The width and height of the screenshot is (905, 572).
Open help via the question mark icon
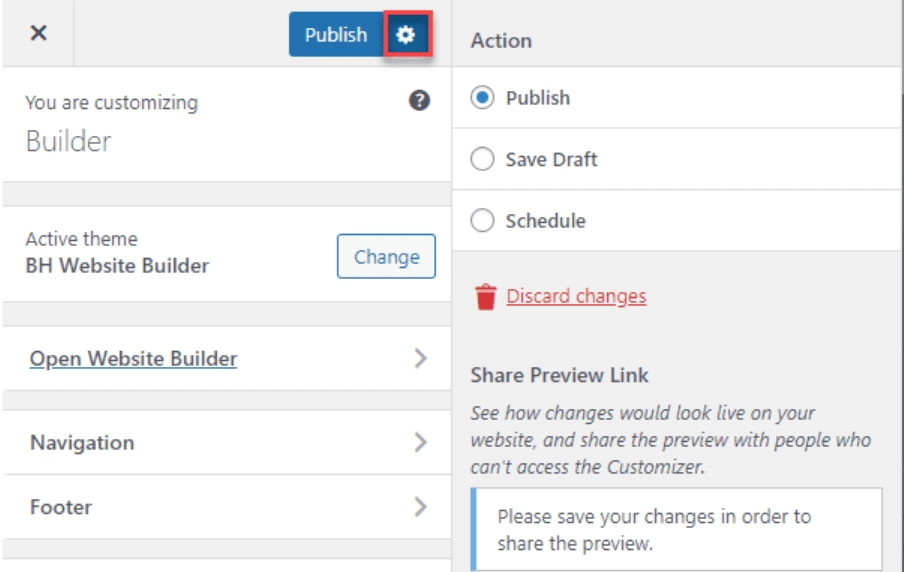(x=420, y=100)
